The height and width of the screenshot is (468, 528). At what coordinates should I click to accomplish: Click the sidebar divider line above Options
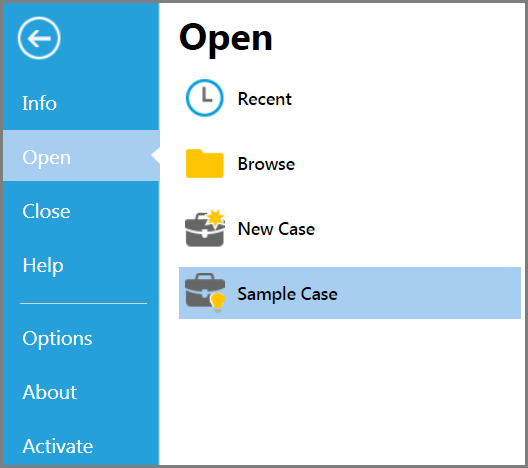[84, 303]
